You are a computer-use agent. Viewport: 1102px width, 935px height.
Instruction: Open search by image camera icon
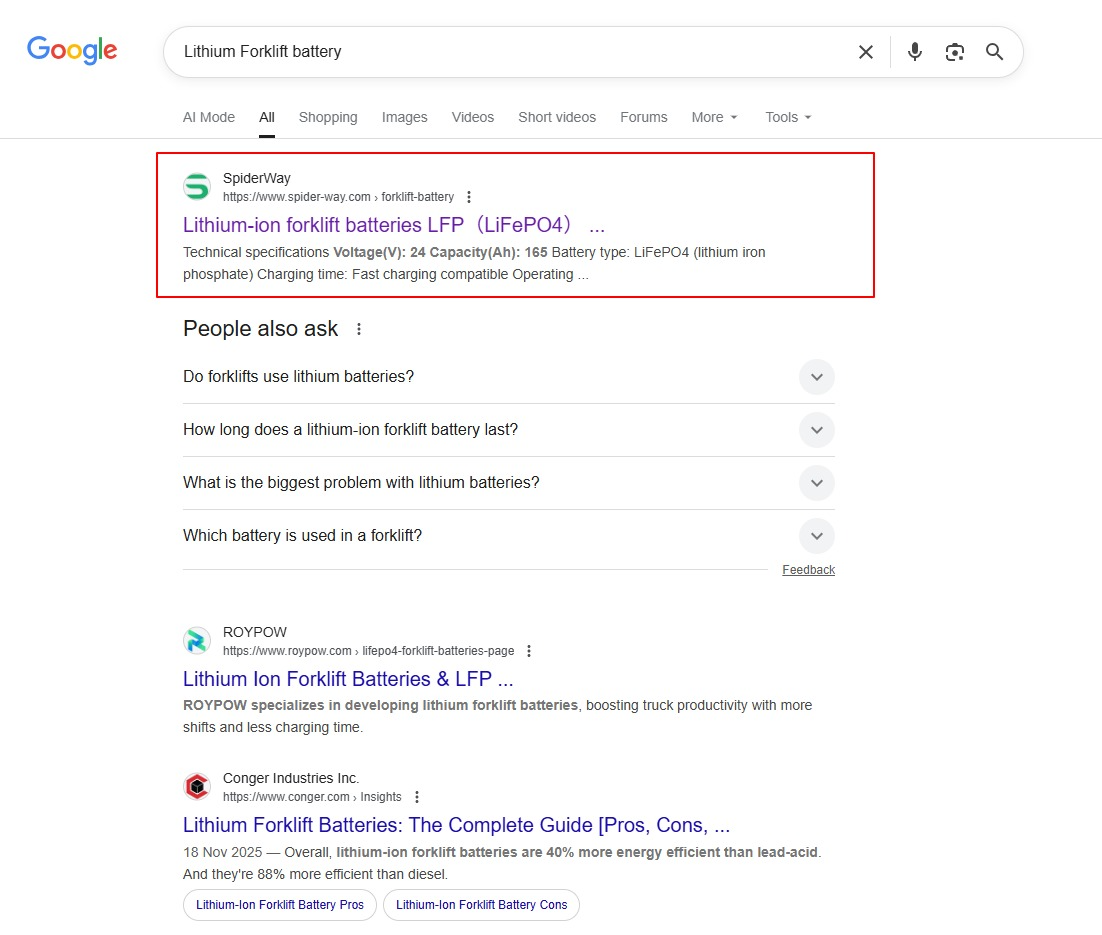[954, 52]
